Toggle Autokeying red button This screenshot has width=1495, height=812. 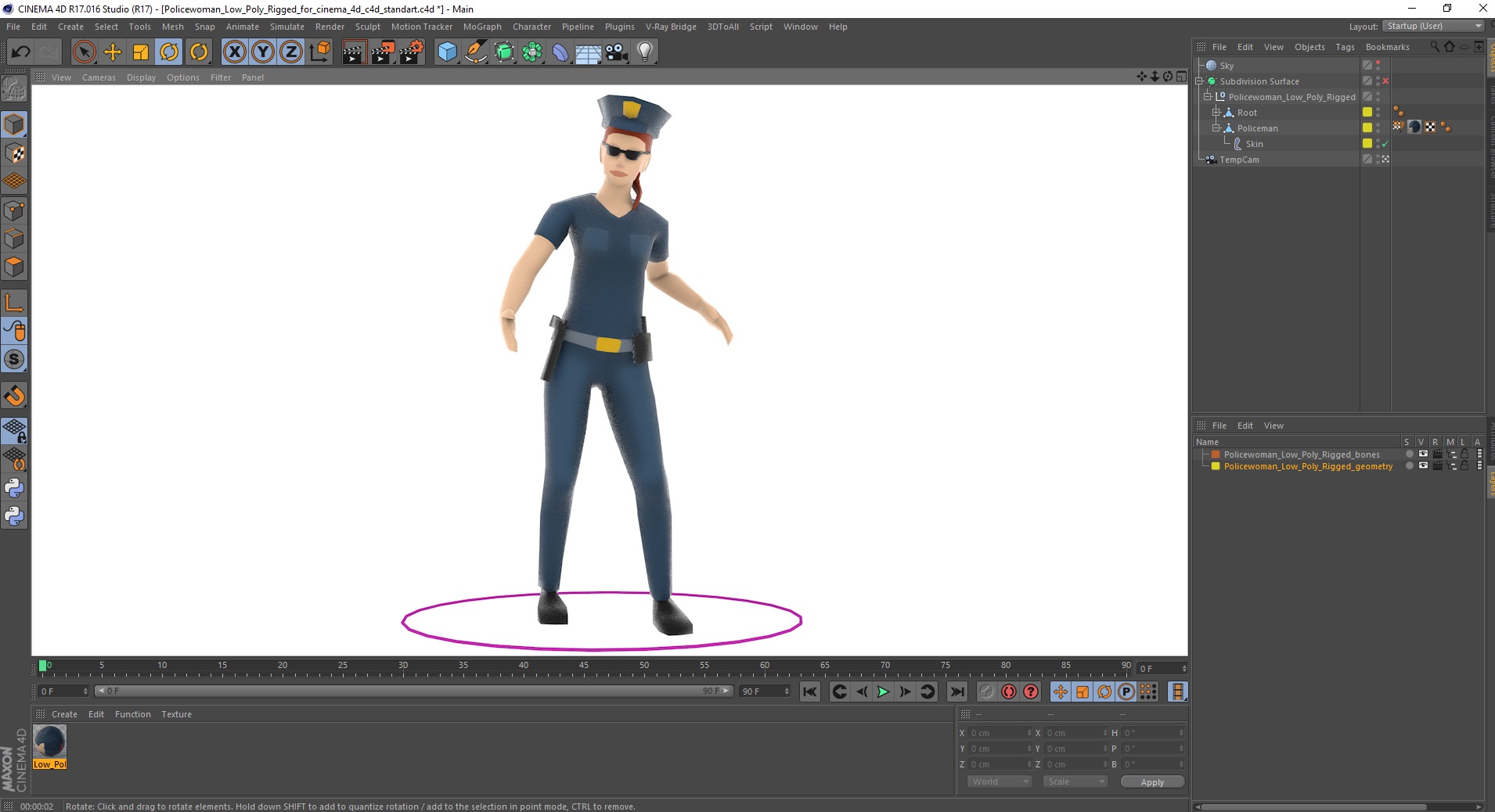pos(1009,692)
